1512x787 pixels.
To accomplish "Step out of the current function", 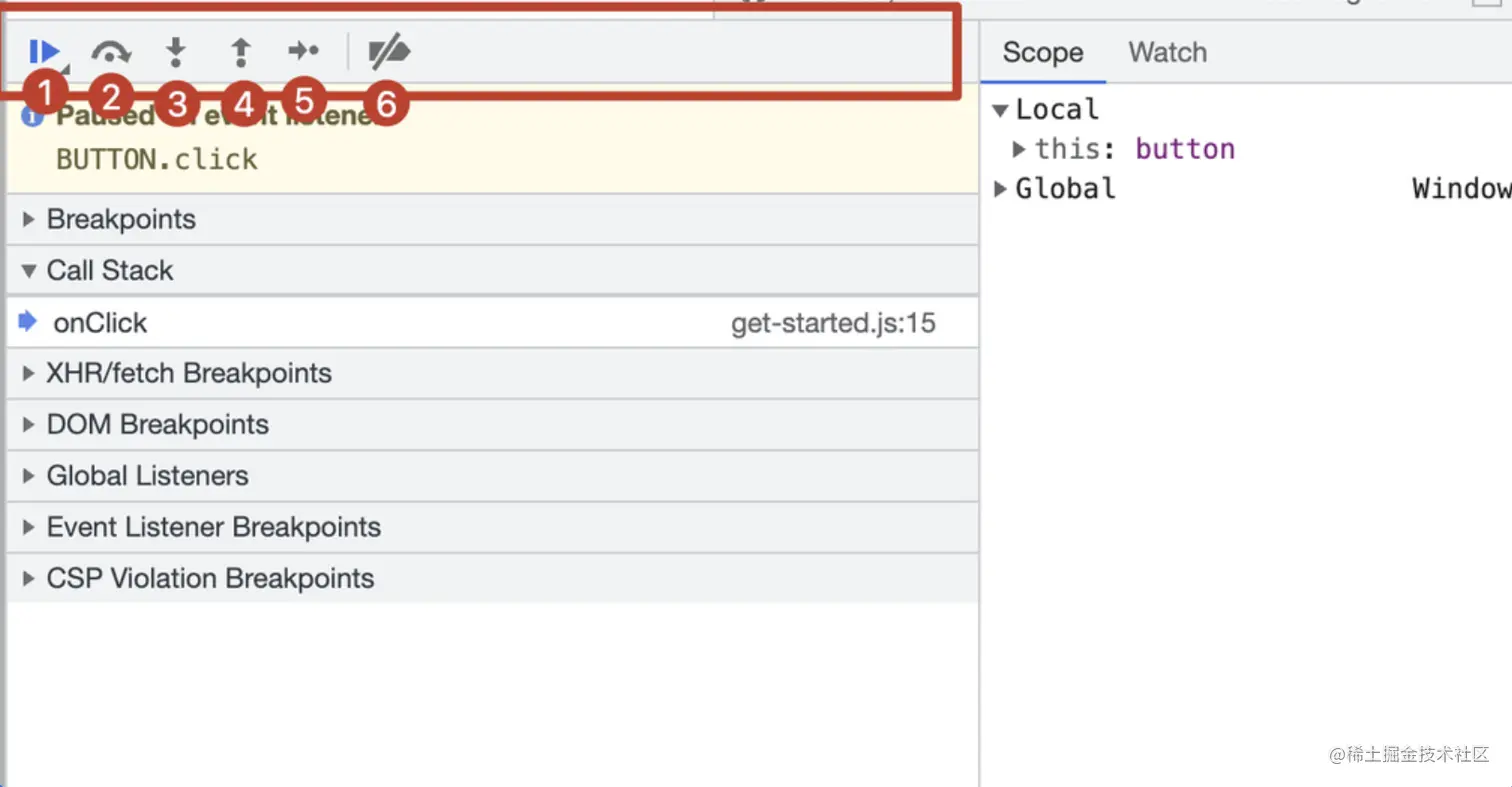I will click(240, 51).
